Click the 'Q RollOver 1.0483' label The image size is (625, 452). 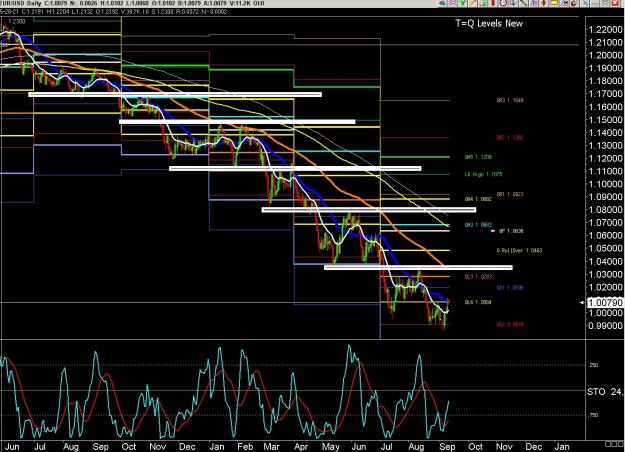pyautogui.click(x=519, y=250)
